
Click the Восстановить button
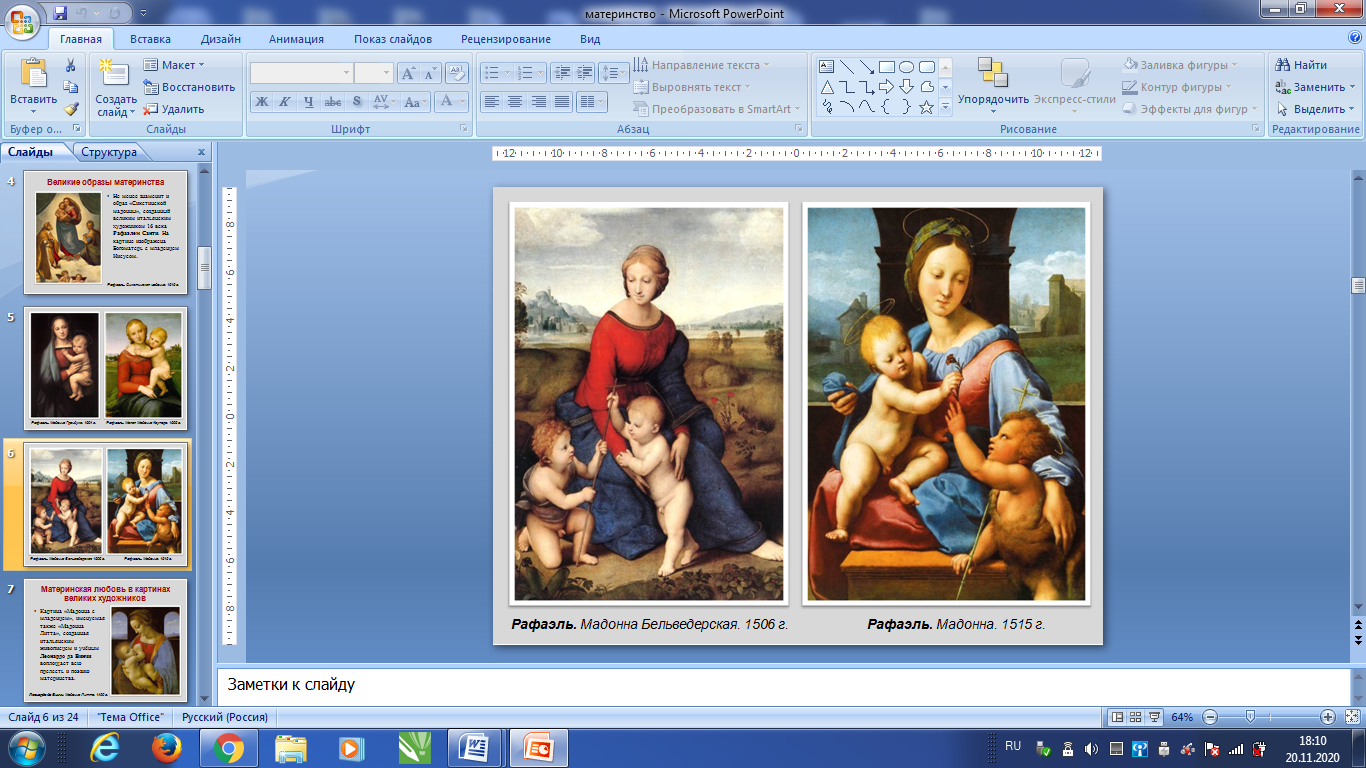190,87
